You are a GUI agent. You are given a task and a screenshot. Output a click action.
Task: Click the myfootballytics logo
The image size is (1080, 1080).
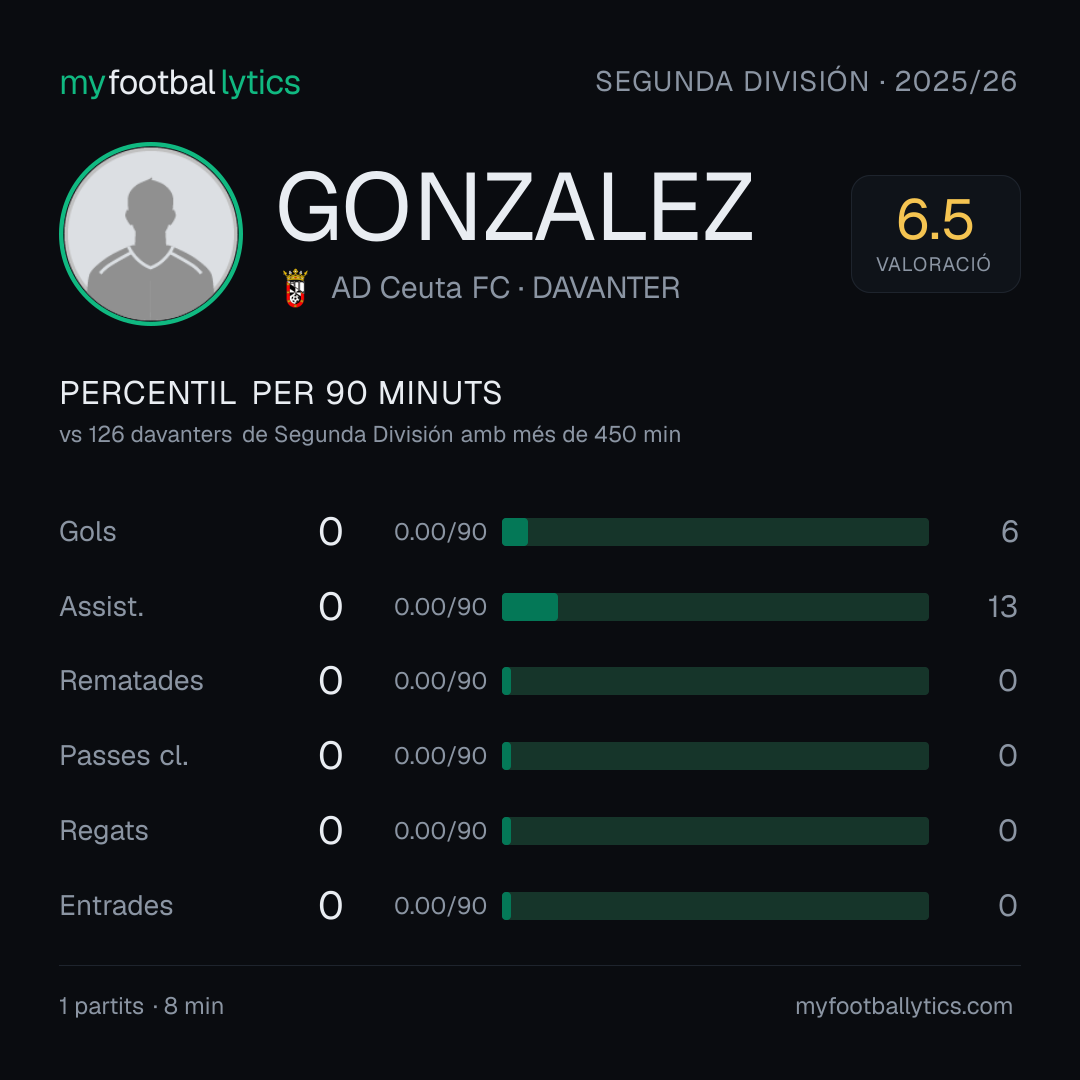click(x=180, y=83)
